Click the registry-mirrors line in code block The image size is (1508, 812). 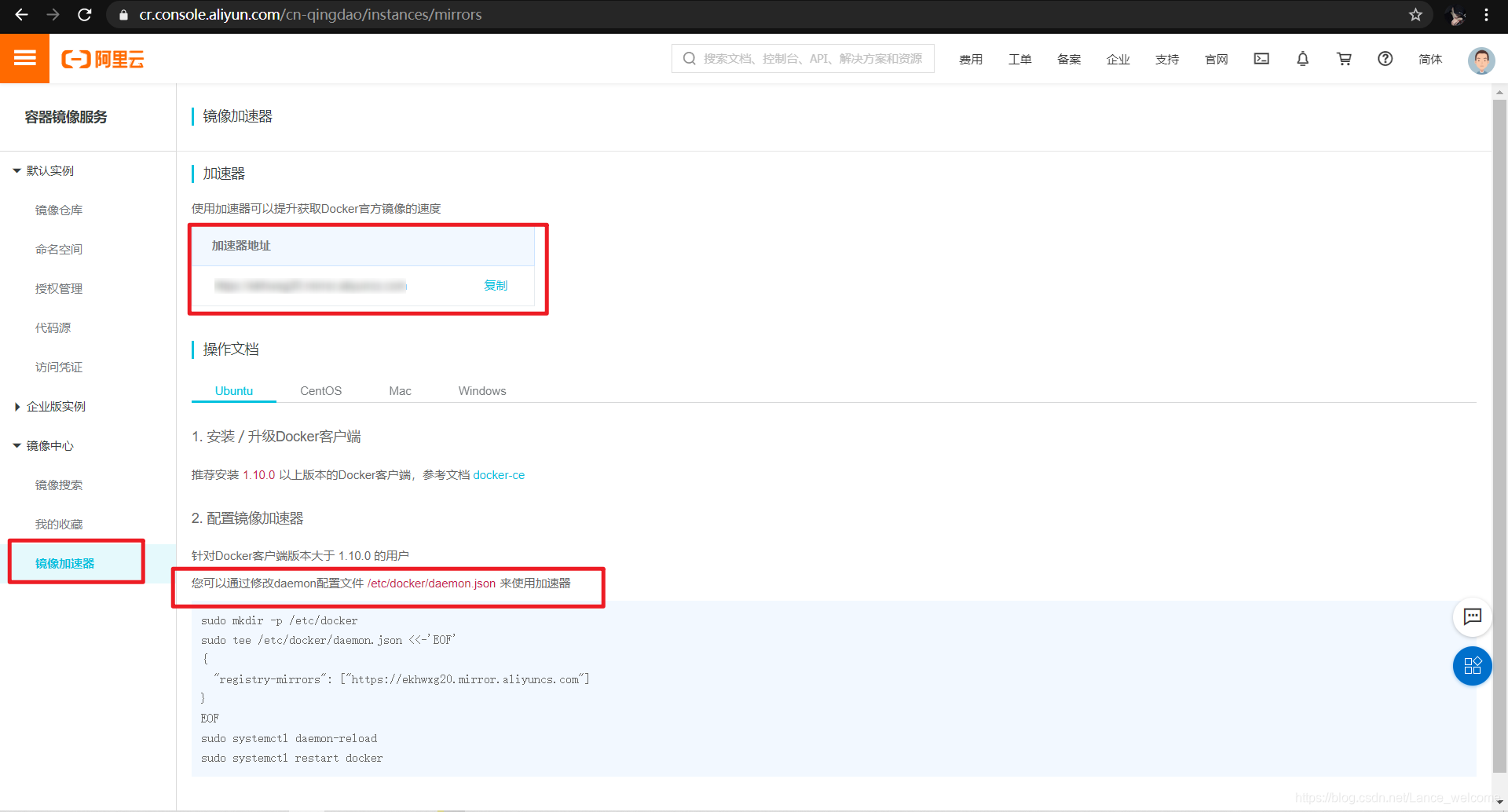(401, 679)
